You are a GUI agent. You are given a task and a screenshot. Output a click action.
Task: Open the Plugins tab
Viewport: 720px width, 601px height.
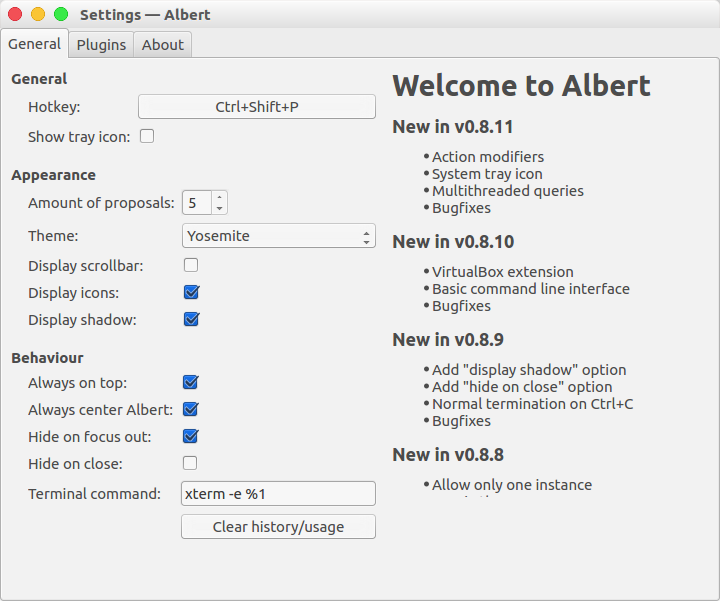[x=101, y=45]
